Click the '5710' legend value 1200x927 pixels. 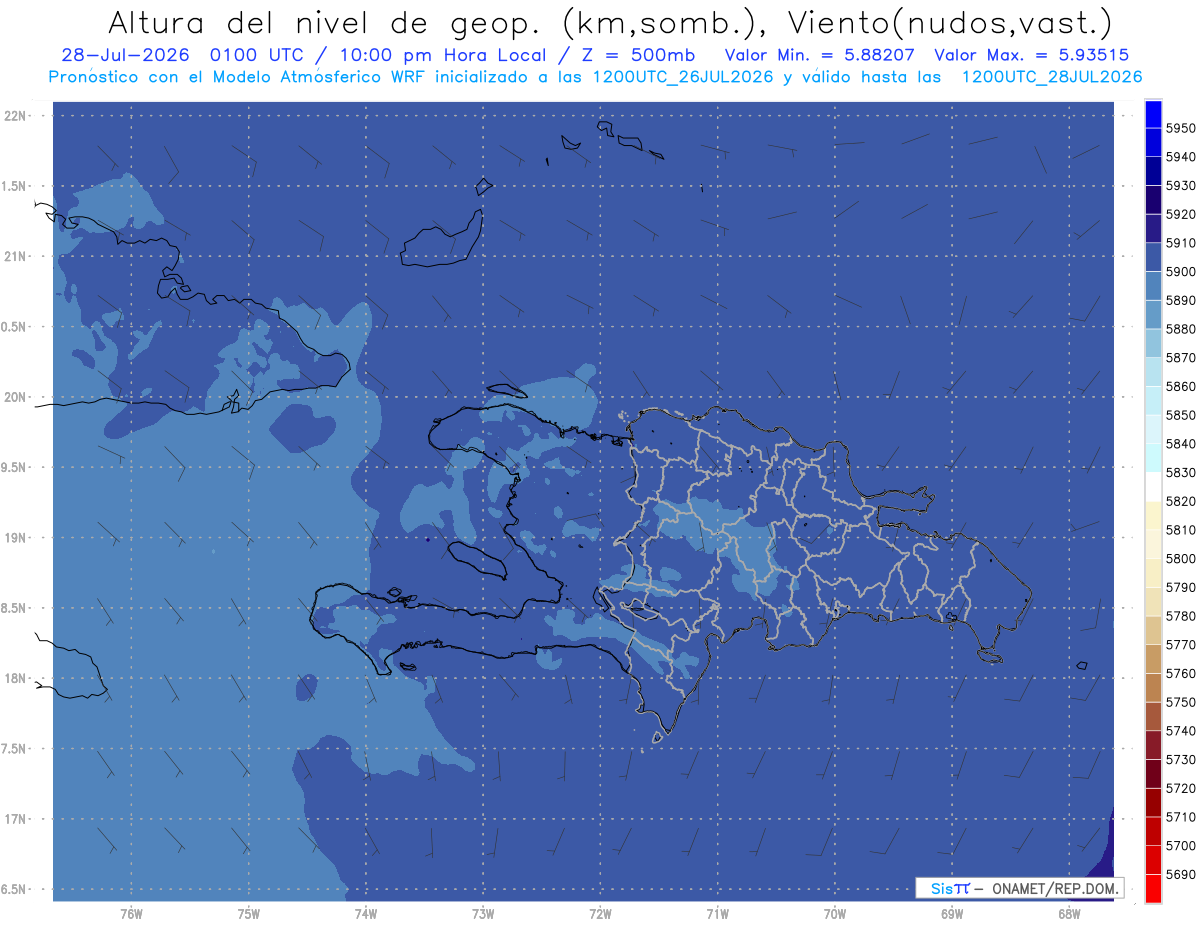(x=1180, y=817)
